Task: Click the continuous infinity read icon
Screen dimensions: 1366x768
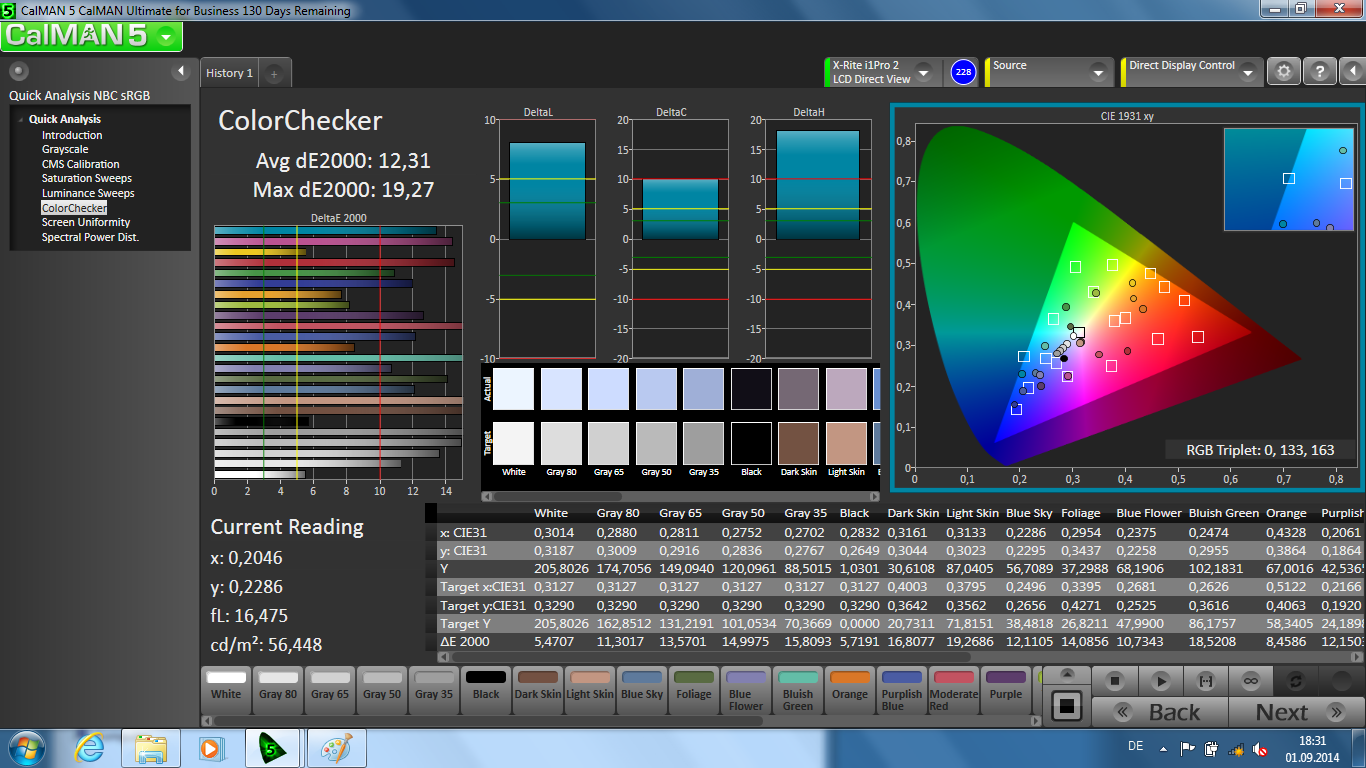Action: [1250, 681]
